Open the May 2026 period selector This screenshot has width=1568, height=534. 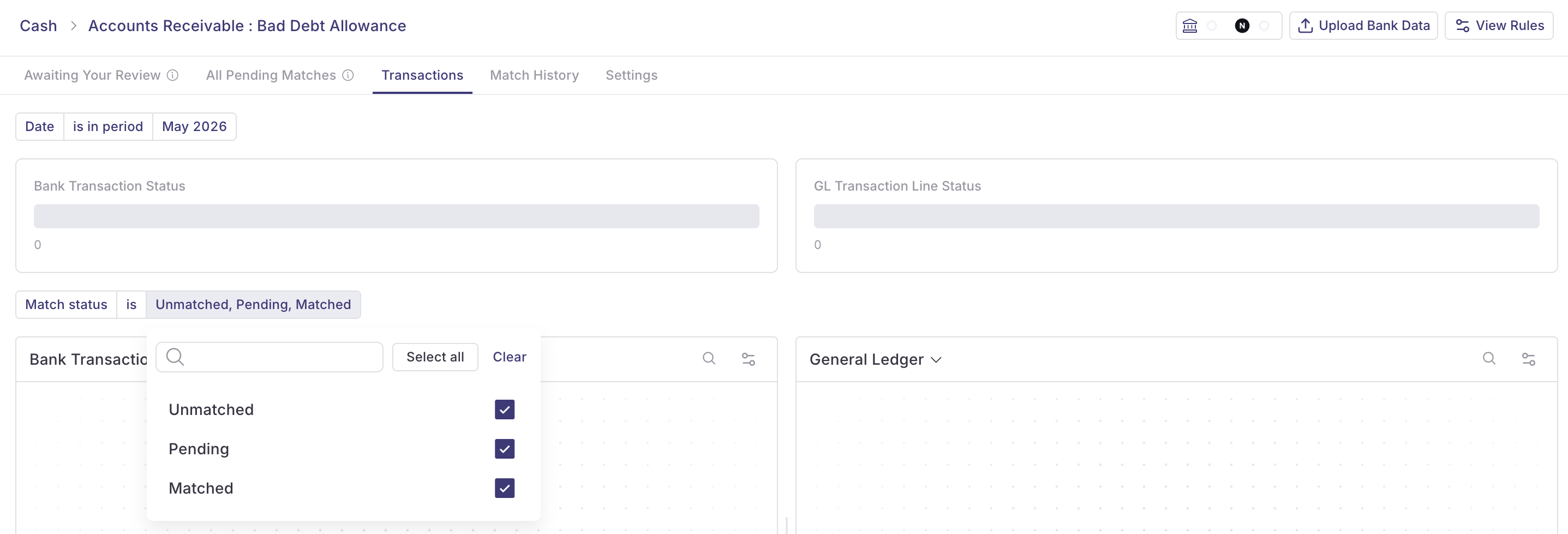pos(194,127)
